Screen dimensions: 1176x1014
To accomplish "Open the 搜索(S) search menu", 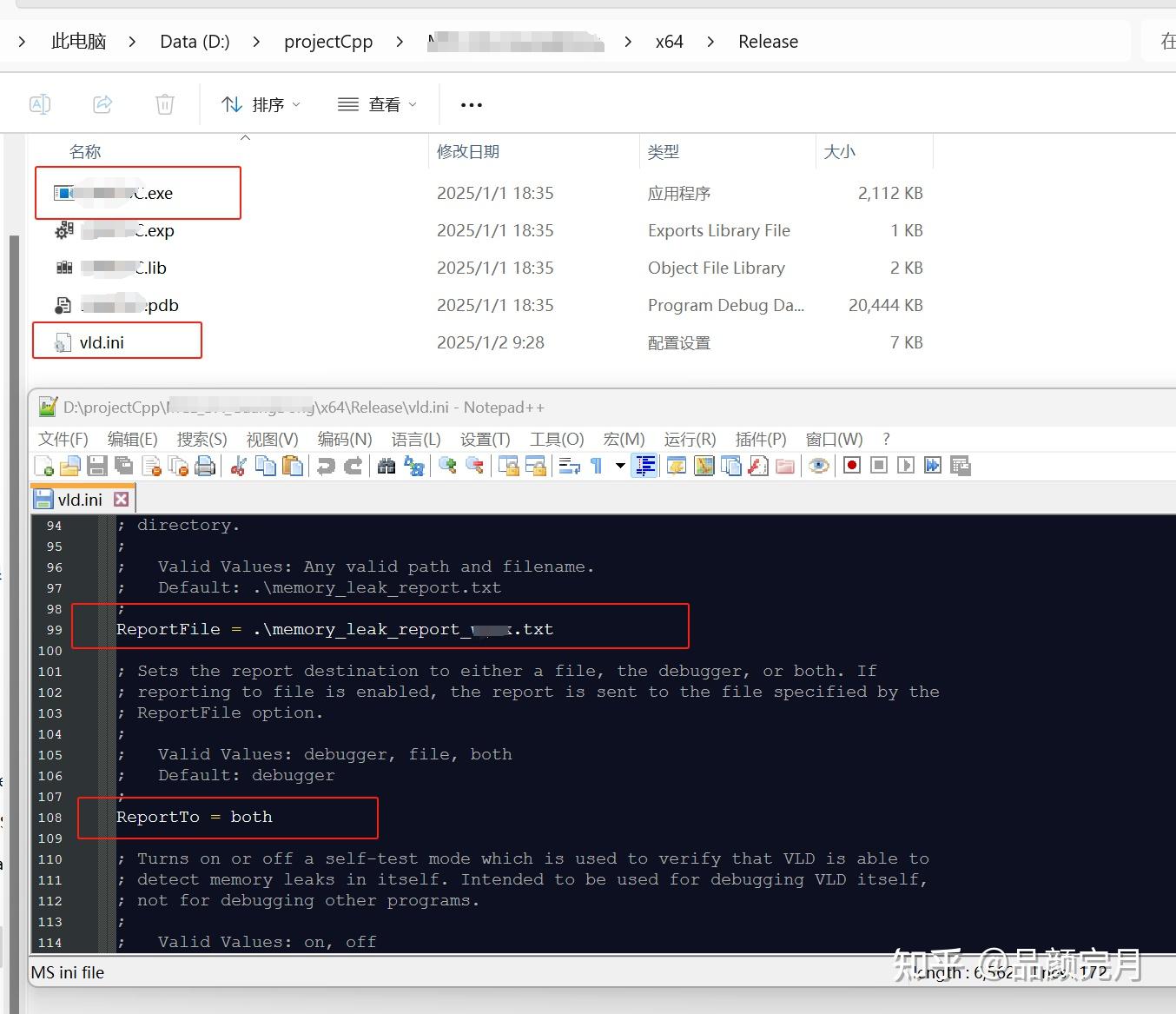I will 202,440.
